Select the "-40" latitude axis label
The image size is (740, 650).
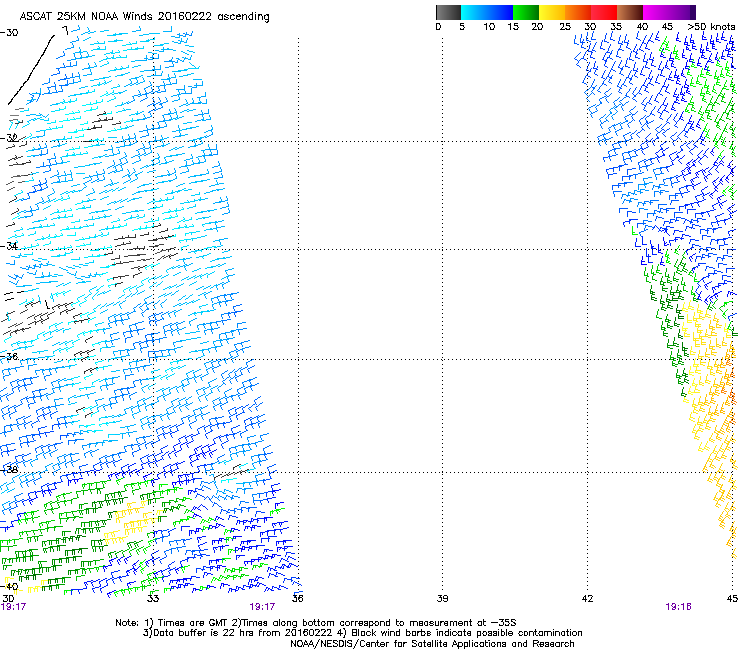[x=9, y=587]
